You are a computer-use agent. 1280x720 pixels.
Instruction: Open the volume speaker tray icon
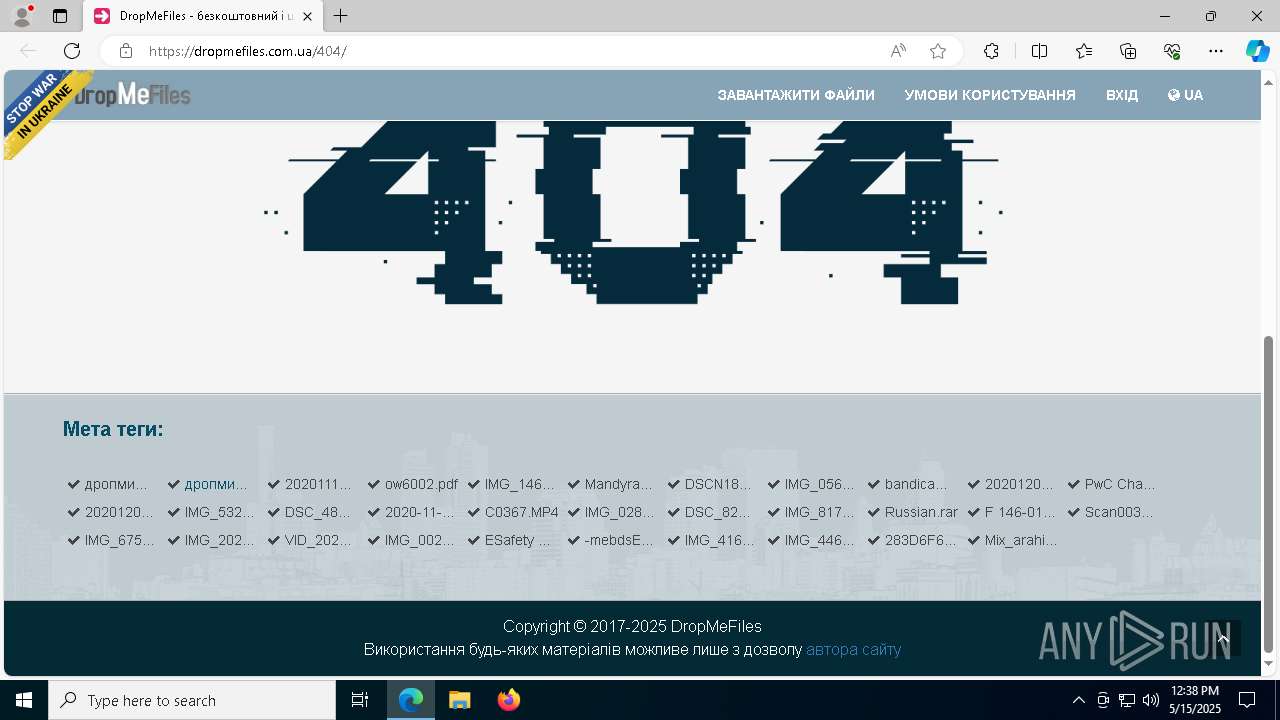(1151, 700)
